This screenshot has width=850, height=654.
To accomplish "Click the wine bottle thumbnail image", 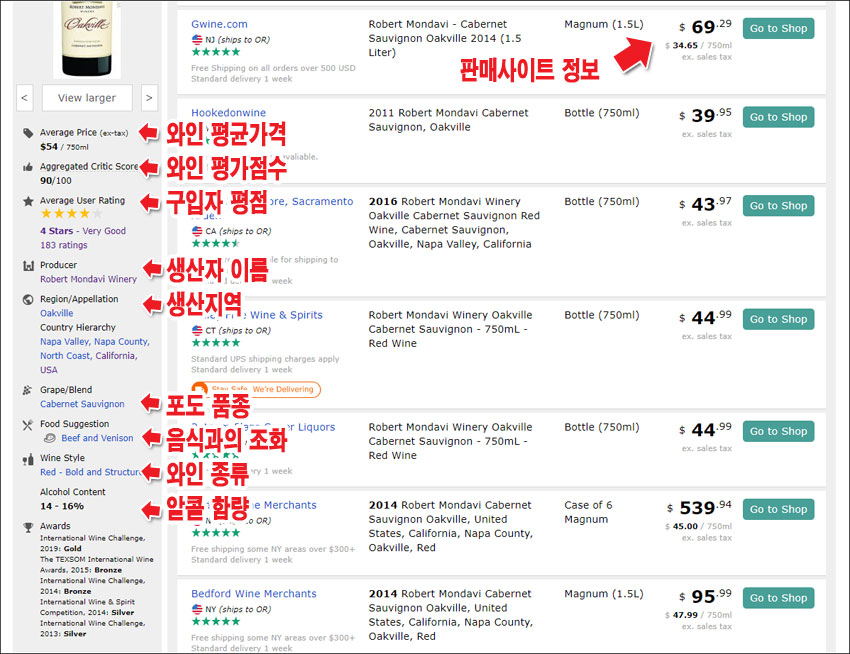I will click(86, 35).
